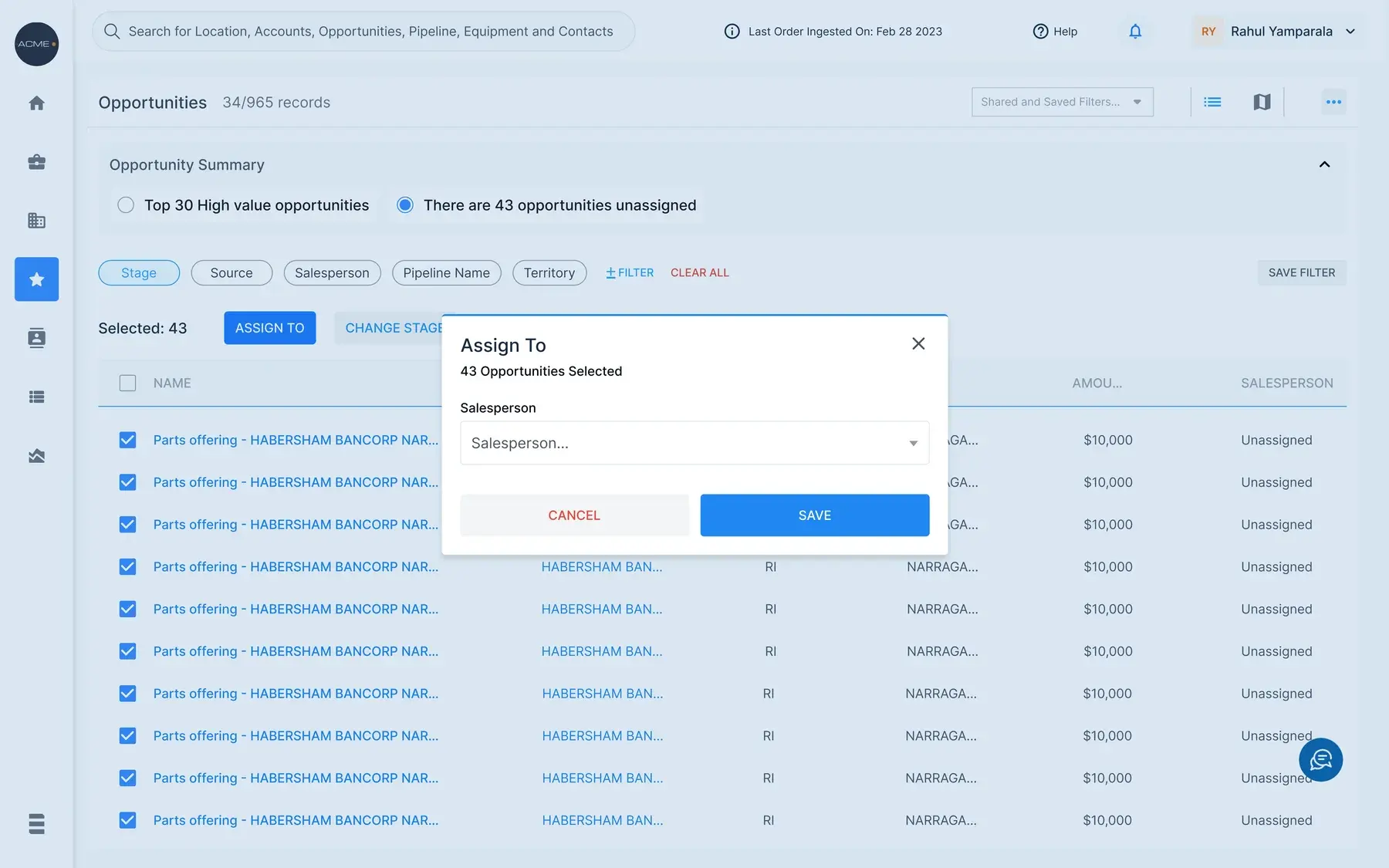Add a filter with +FILTER
1389x868 pixels.
point(629,272)
